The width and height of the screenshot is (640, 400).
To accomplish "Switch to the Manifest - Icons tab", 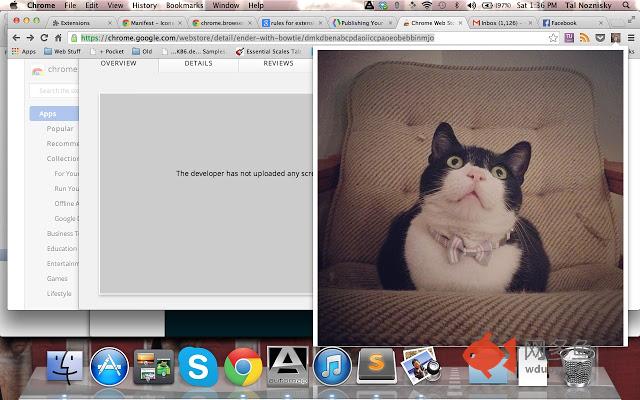I will click(x=152, y=23).
